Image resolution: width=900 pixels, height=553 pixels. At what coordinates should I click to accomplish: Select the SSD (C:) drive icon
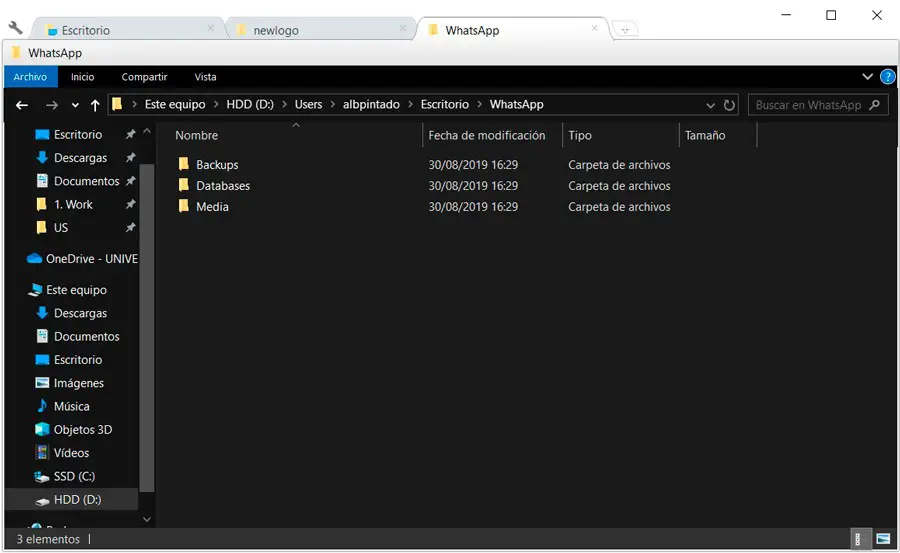[42, 476]
